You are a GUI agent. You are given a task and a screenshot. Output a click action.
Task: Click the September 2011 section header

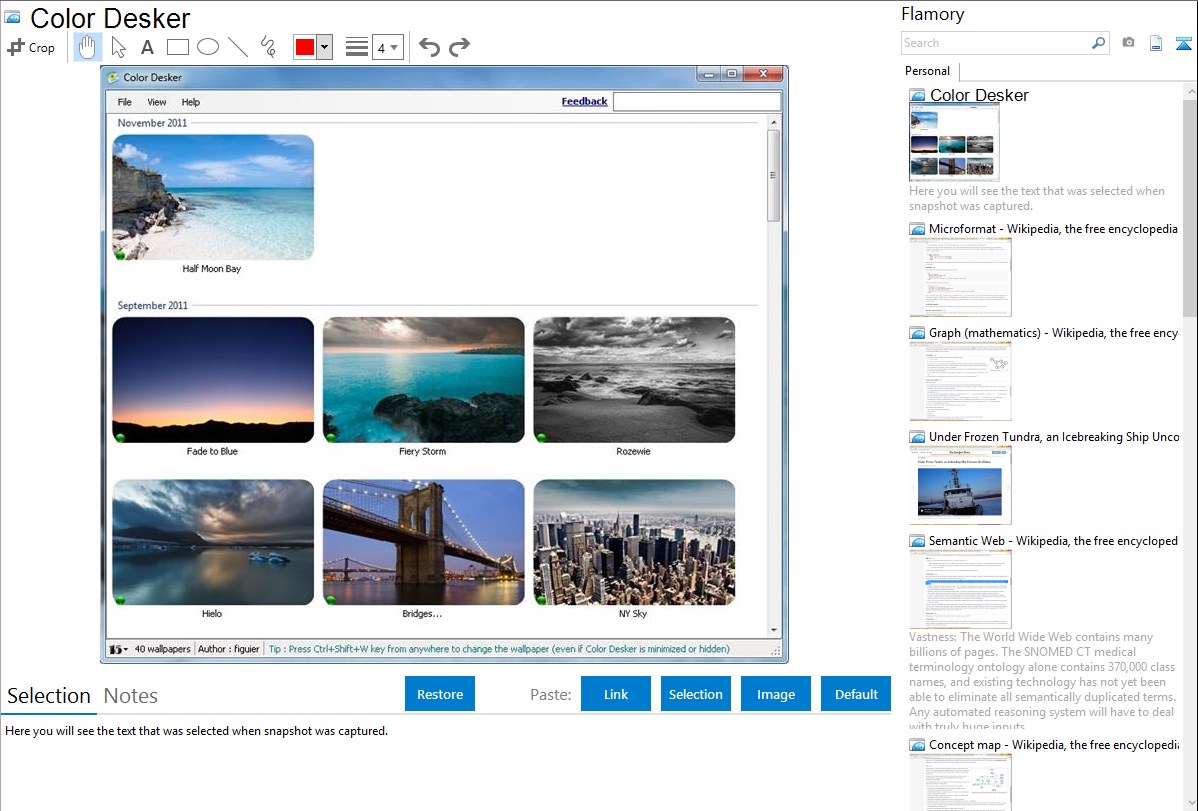point(152,305)
